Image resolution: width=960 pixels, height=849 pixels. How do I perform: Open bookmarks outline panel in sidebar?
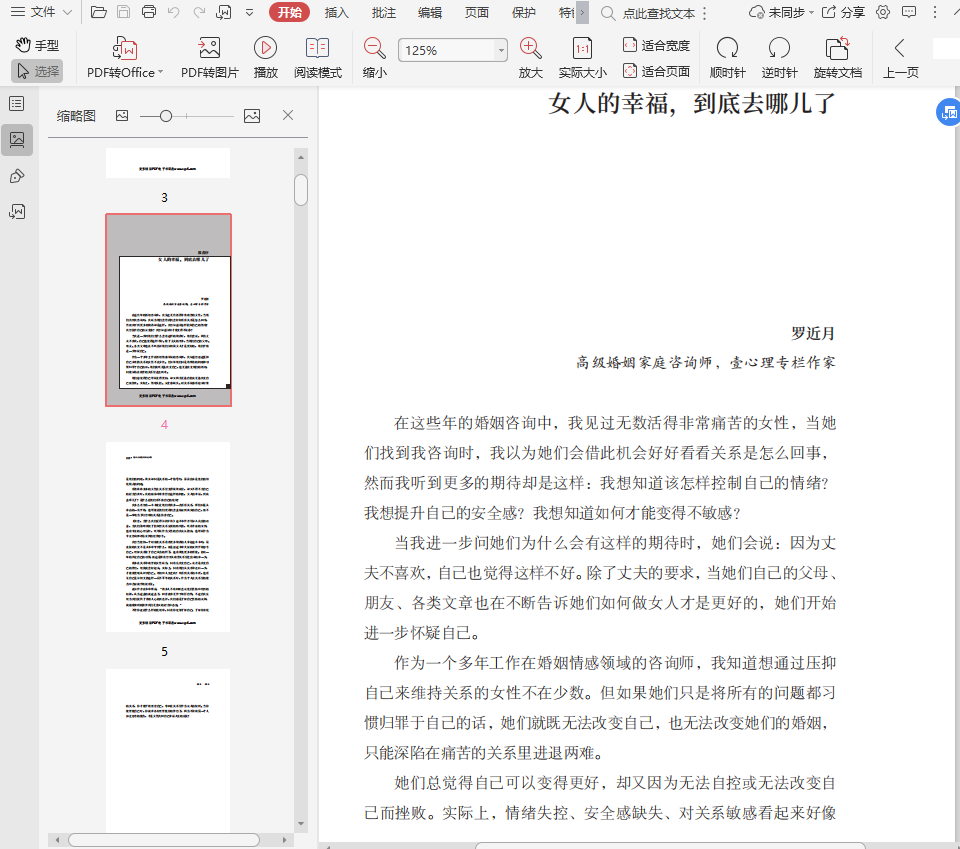pyautogui.click(x=17, y=104)
